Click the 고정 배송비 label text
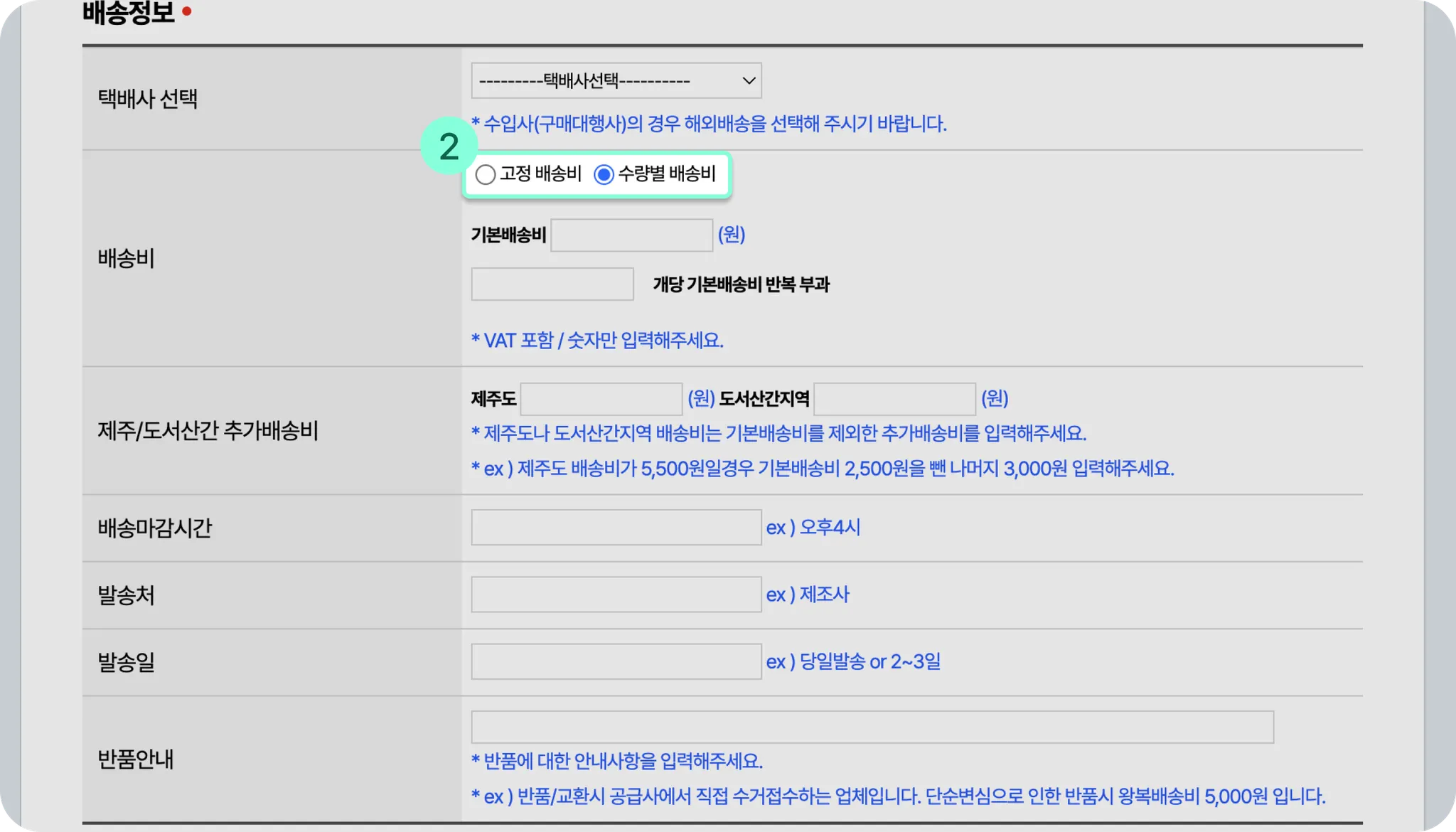This screenshot has width=1456, height=832. coord(540,174)
